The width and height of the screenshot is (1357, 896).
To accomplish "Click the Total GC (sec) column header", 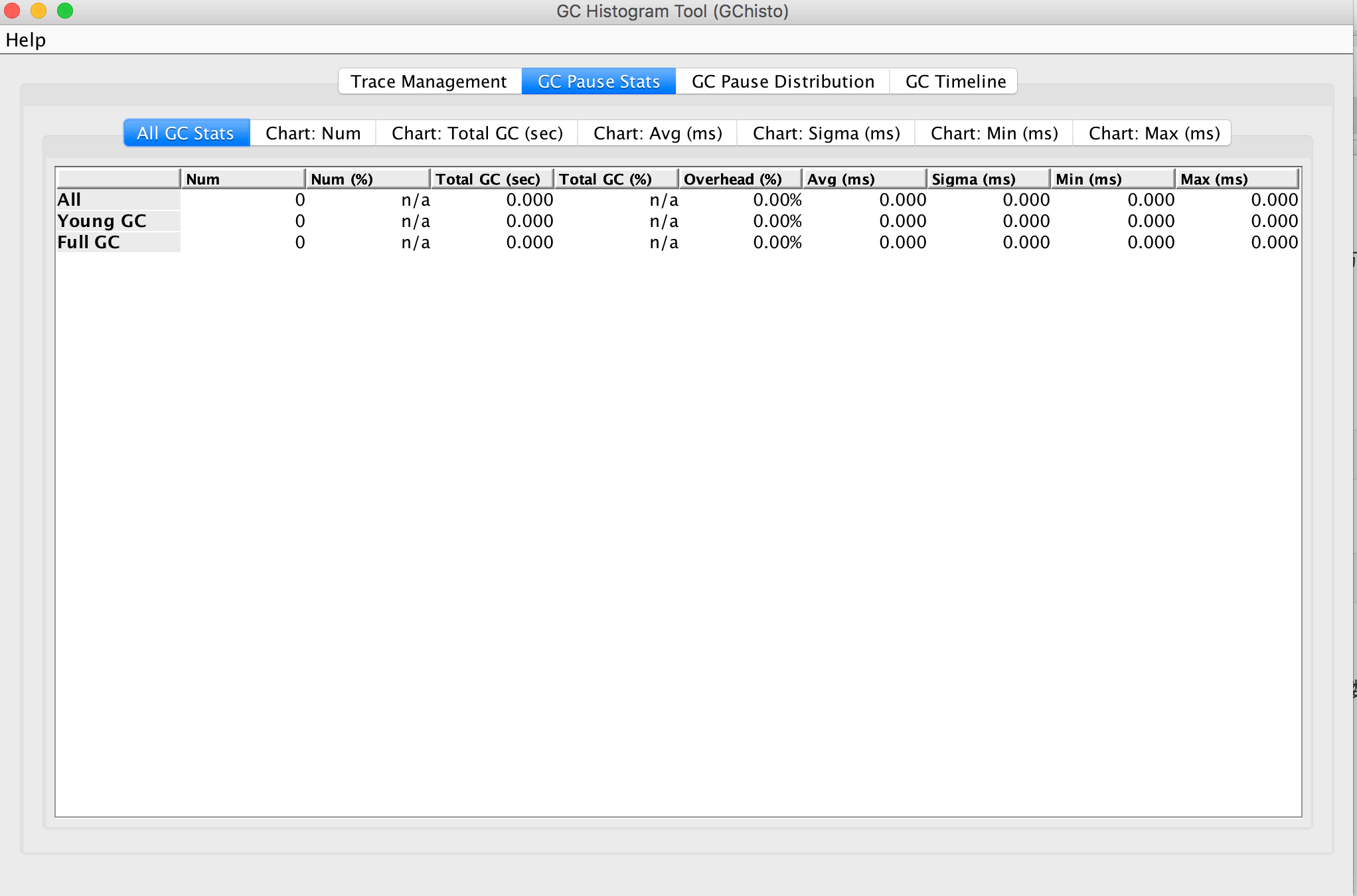I will click(491, 179).
